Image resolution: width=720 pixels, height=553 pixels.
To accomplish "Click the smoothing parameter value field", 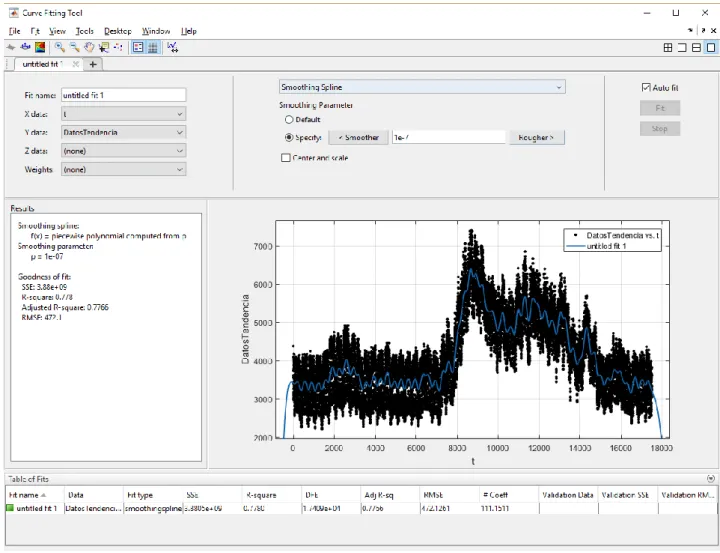I will pyautogui.click(x=449, y=137).
